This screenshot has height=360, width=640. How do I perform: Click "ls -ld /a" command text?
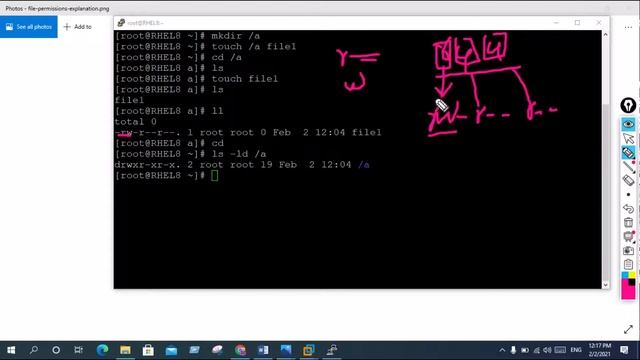tap(238, 154)
